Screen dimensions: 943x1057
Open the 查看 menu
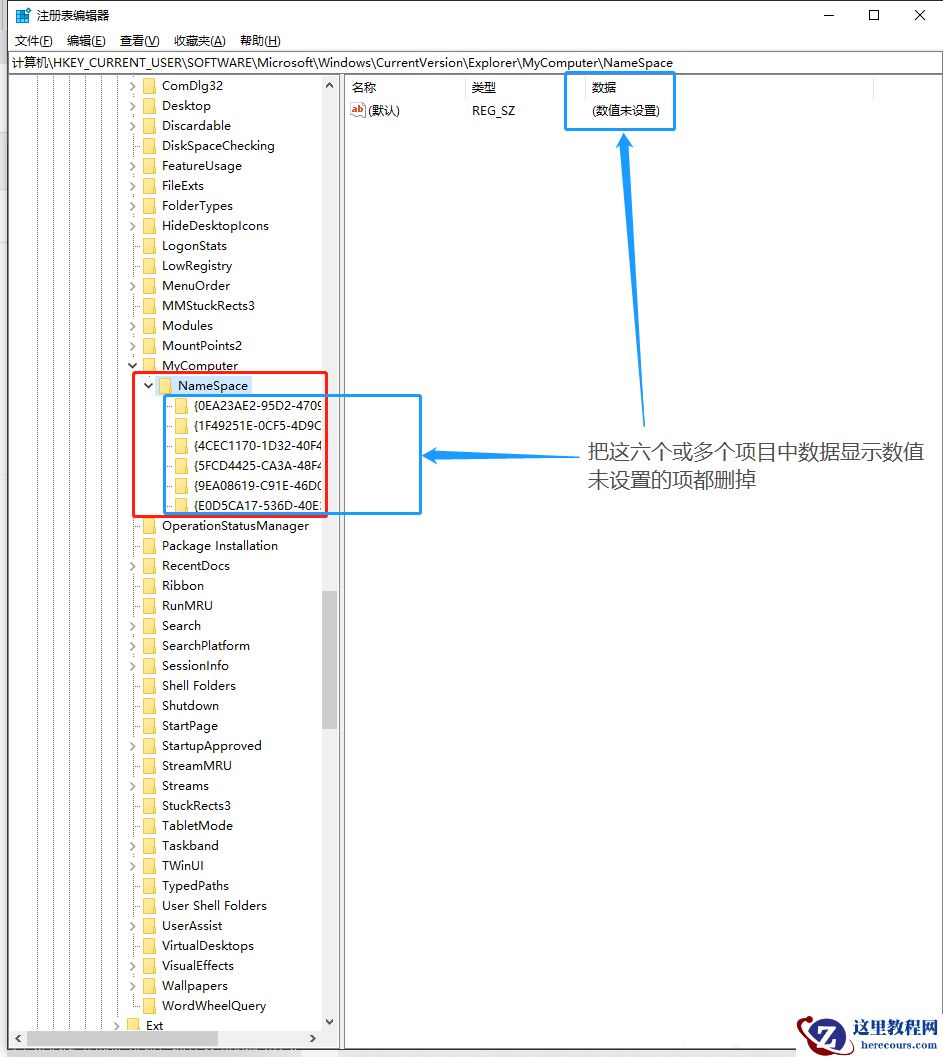138,40
